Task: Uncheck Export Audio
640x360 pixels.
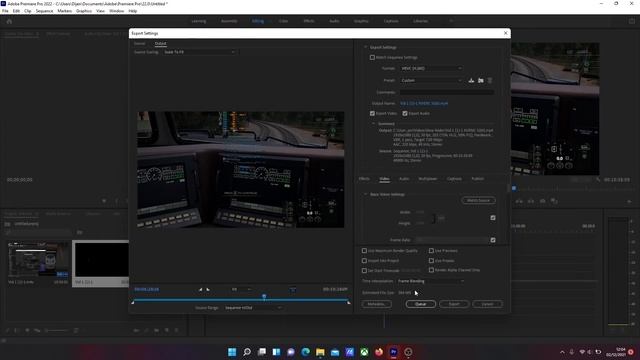Action: [x=405, y=113]
